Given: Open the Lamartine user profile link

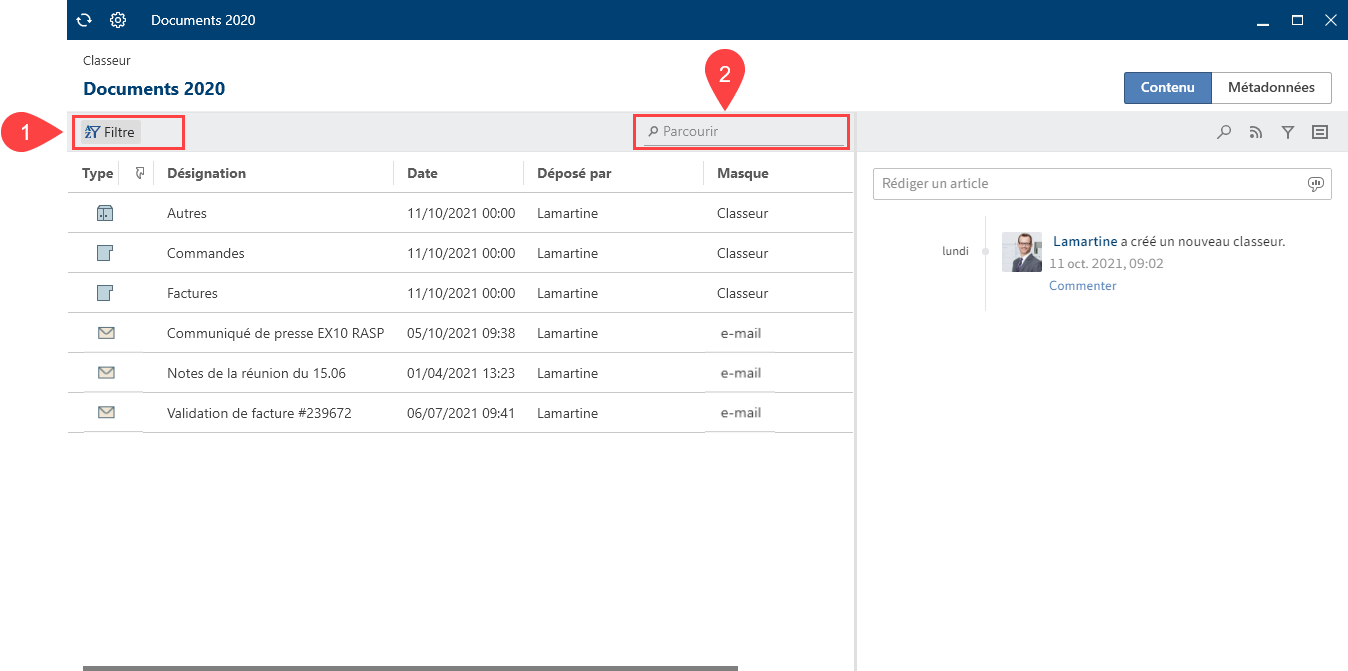Looking at the screenshot, I should coord(1085,242).
